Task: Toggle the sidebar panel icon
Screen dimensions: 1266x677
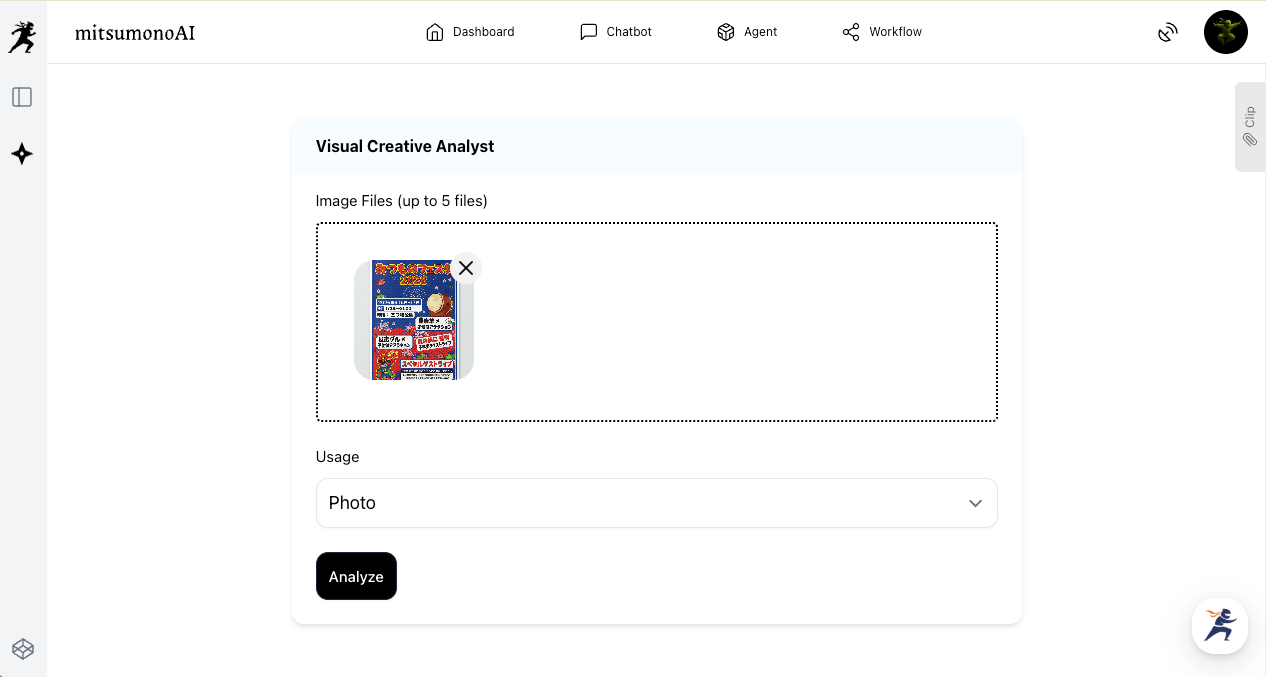Action: tap(22, 97)
